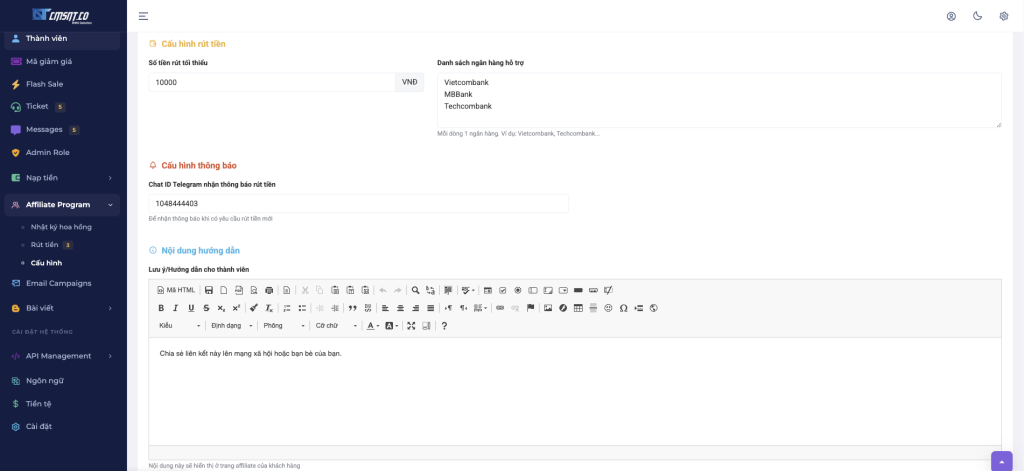The image size is (1024, 471).
Task: Open the text color picker in editor
Action: coord(372,326)
